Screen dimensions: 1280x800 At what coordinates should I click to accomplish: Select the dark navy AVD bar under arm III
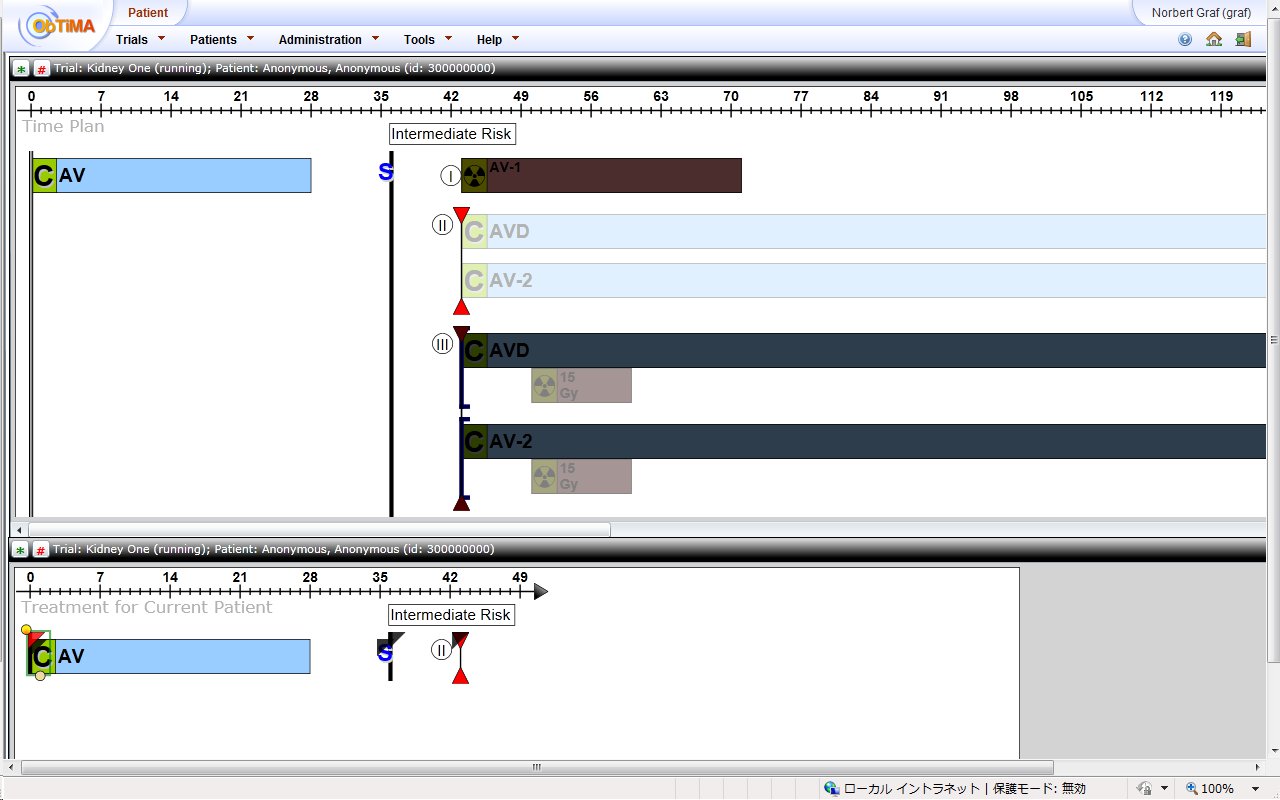pyautogui.click(x=864, y=351)
